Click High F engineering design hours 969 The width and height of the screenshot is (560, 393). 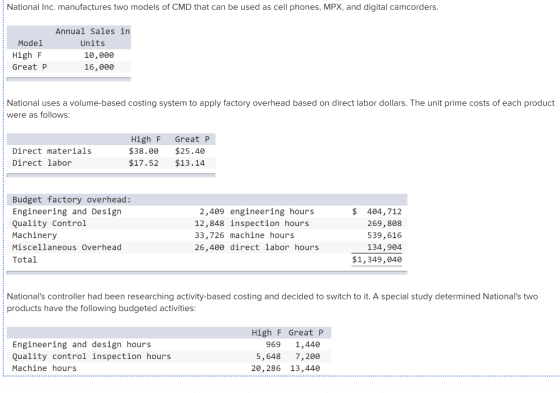click(x=273, y=344)
